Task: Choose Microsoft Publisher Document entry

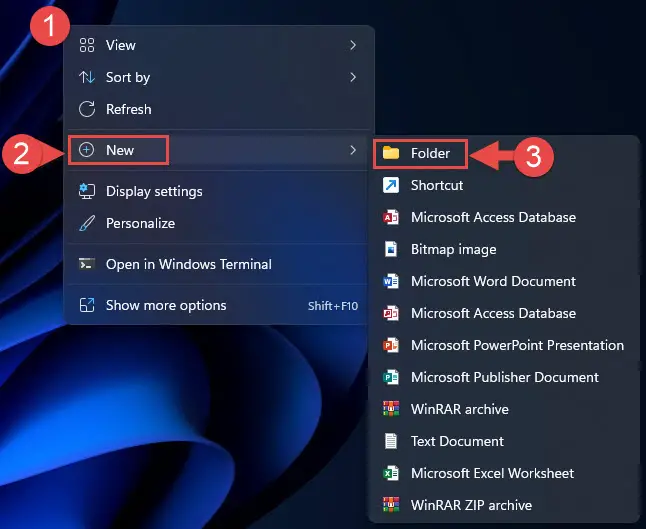Action: [x=504, y=377]
